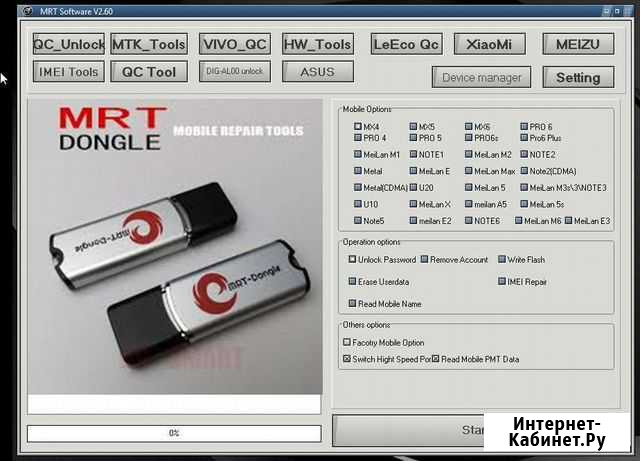Viewport: 640px width, 461px height.
Task: Select the MX4 model checkbox
Action: [358, 127]
